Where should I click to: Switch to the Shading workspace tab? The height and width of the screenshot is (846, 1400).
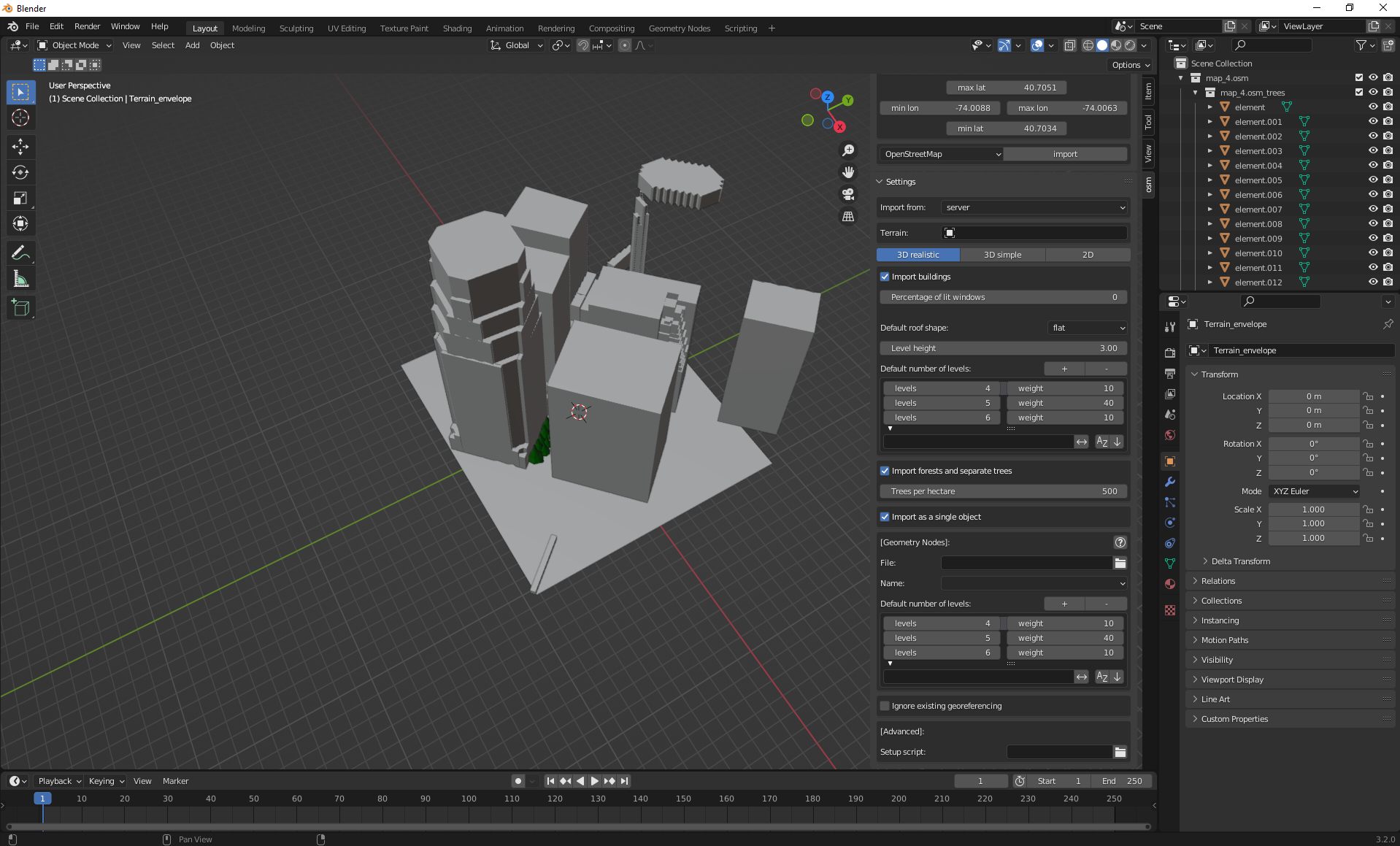457,28
